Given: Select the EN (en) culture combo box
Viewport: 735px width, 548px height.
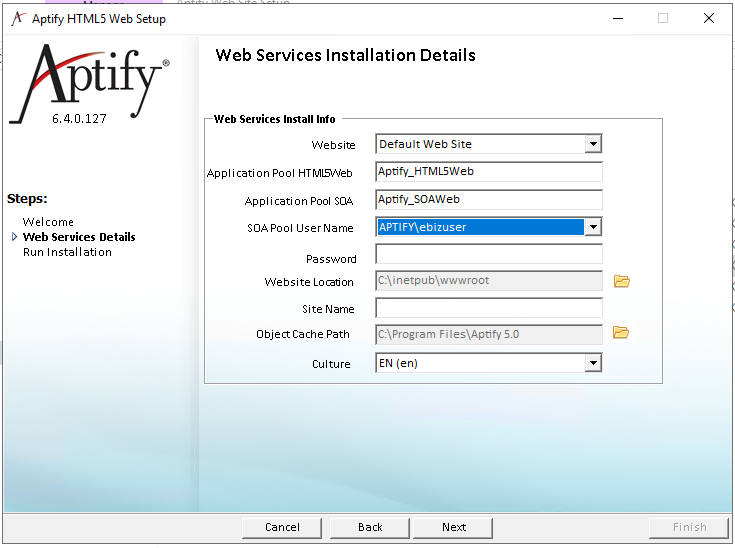Looking at the screenshot, I should pyautogui.click(x=488, y=363).
